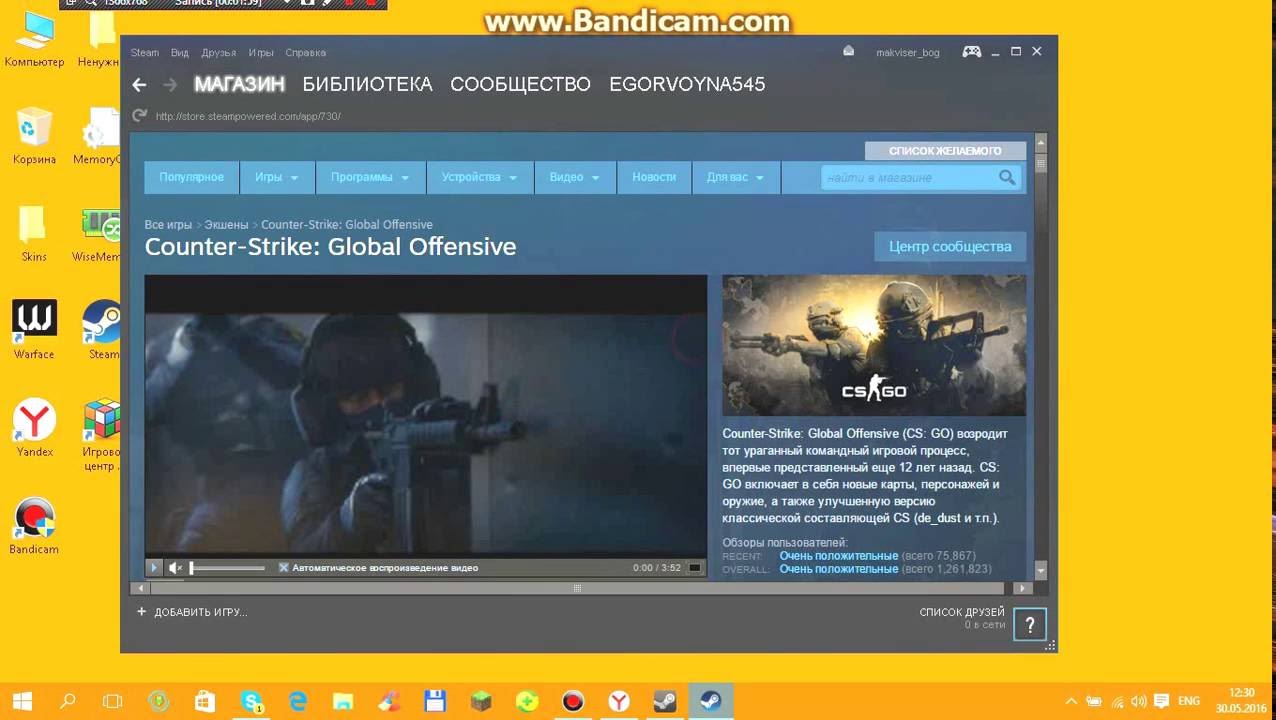Adjust the trailer volume slider
This screenshot has height=720, width=1276.
[227, 568]
